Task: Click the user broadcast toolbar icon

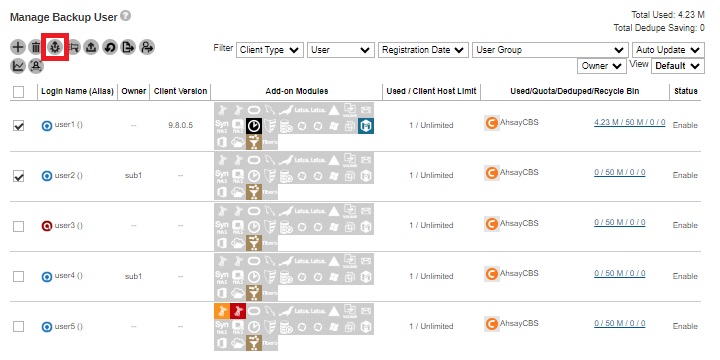Action: (x=36, y=66)
